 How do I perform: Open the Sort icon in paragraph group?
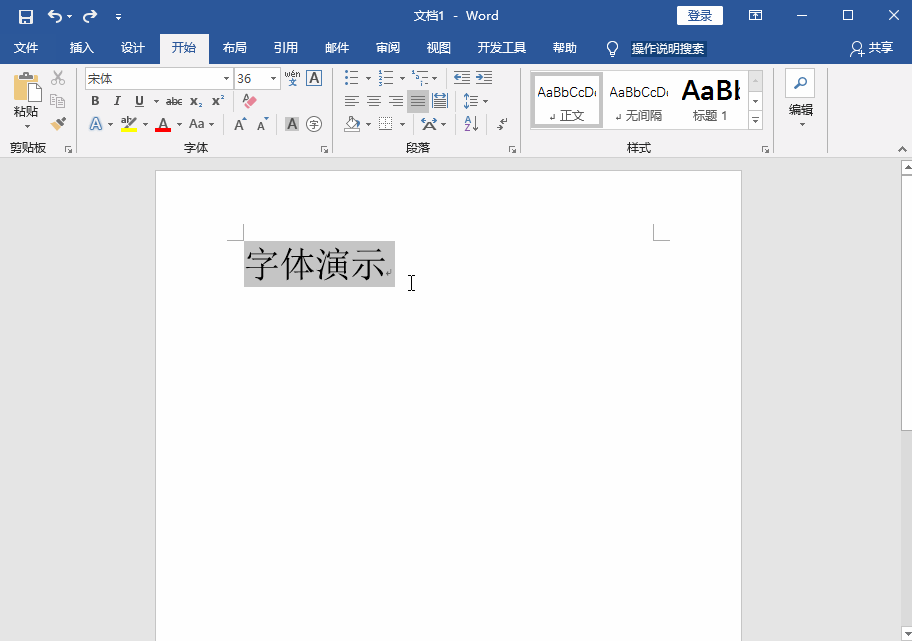470,124
